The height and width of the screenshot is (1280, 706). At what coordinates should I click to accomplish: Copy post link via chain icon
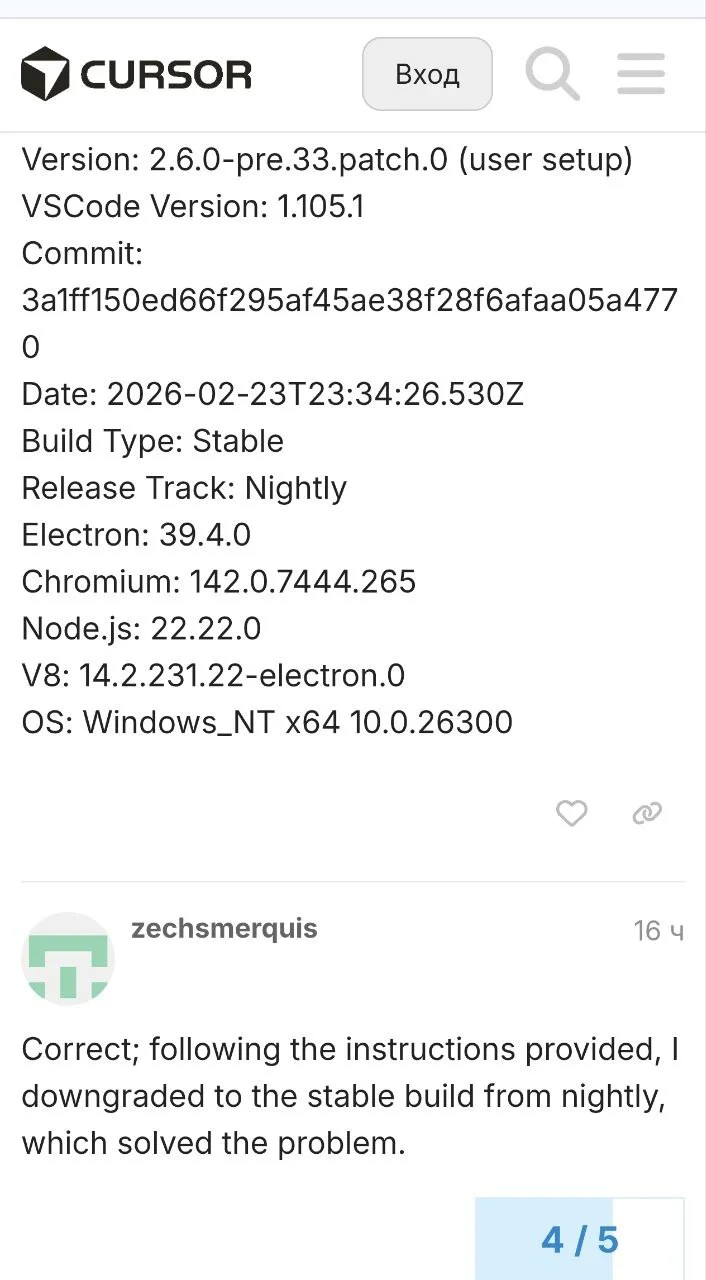(648, 814)
